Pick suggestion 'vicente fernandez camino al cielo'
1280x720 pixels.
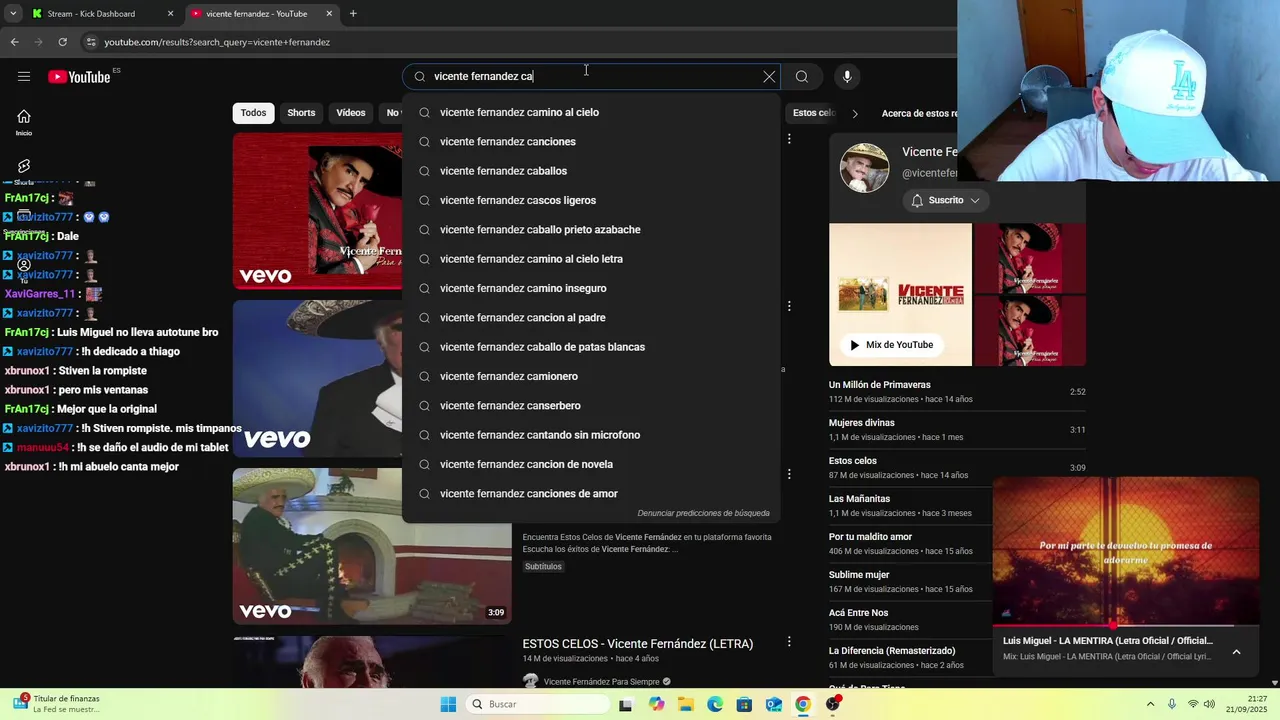(x=591, y=112)
